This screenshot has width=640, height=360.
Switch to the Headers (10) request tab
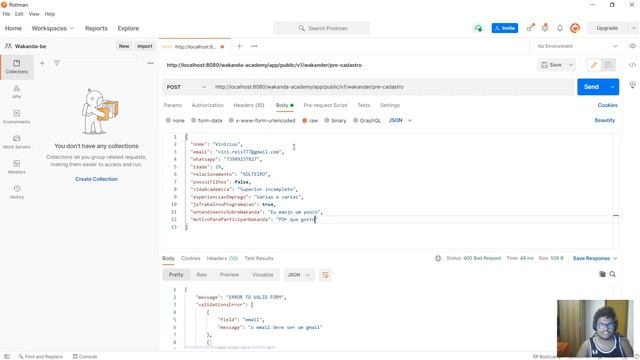click(249, 105)
